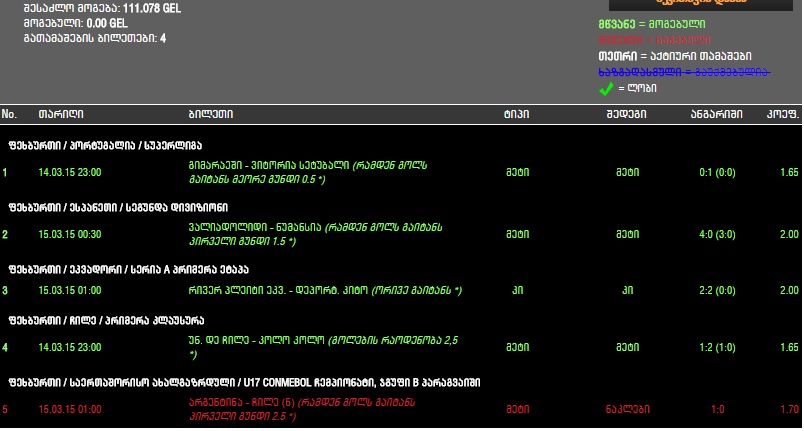804x431 pixels.
Task: Click the white legend entry "თეთრი = აქტიური თამაშები"
Action: coord(675,56)
